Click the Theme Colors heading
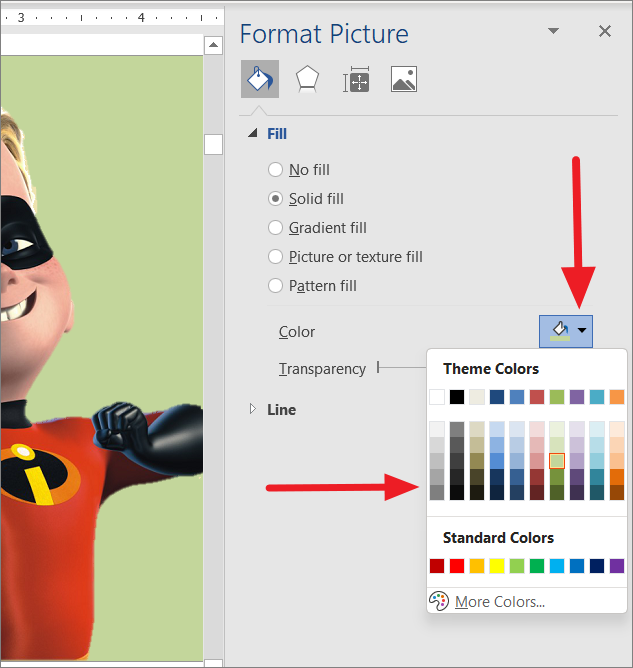This screenshot has width=633, height=668. pyautogui.click(x=491, y=369)
